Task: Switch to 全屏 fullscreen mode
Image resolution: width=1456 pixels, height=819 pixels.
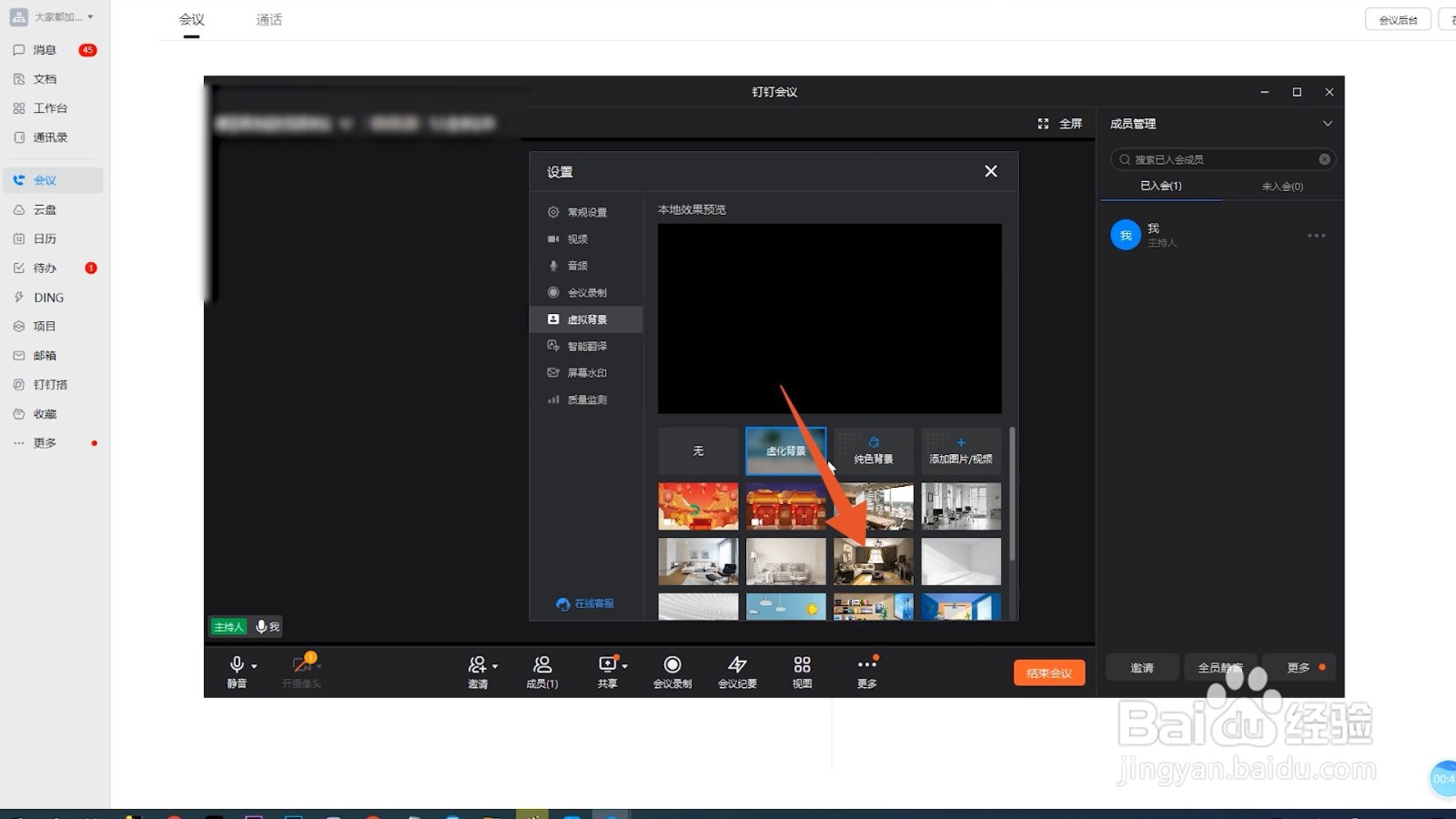Action: pos(1060,124)
